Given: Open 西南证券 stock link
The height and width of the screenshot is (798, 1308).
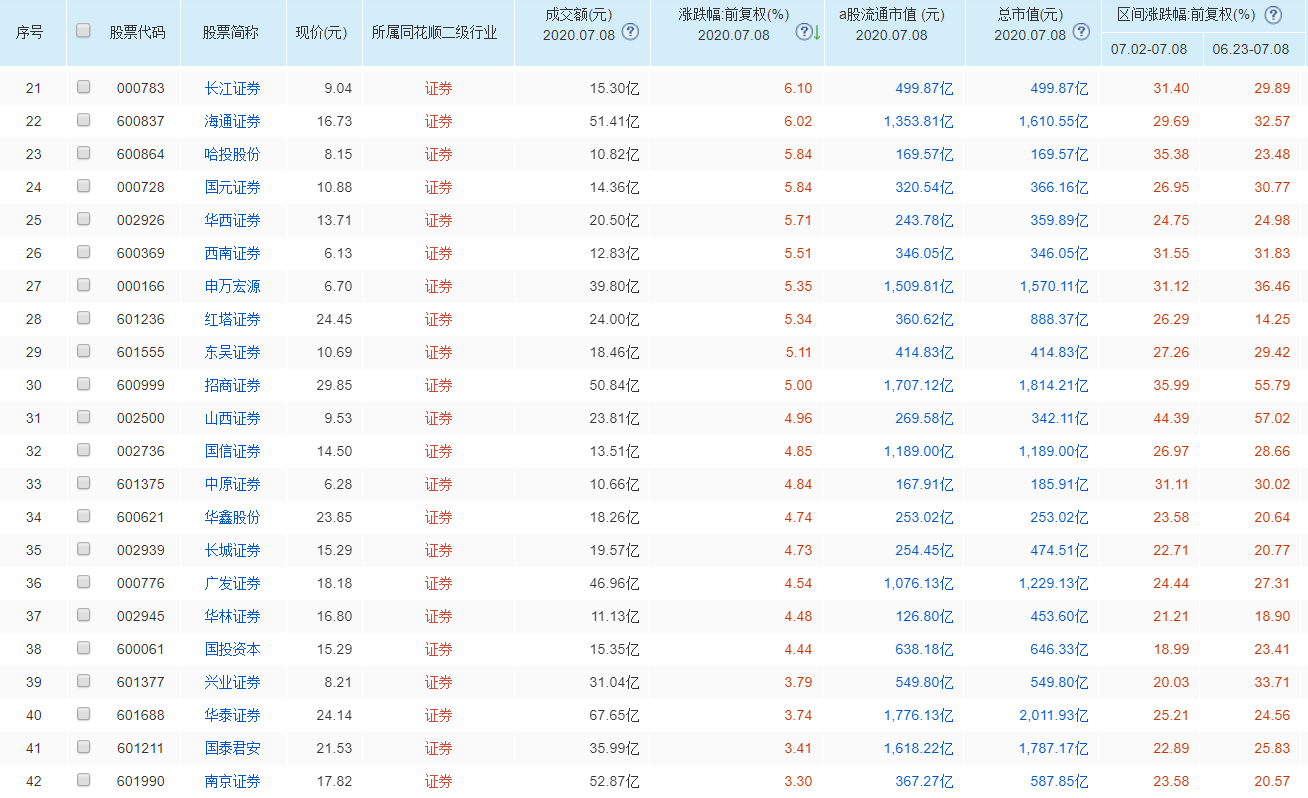Looking at the screenshot, I should click(x=233, y=253).
